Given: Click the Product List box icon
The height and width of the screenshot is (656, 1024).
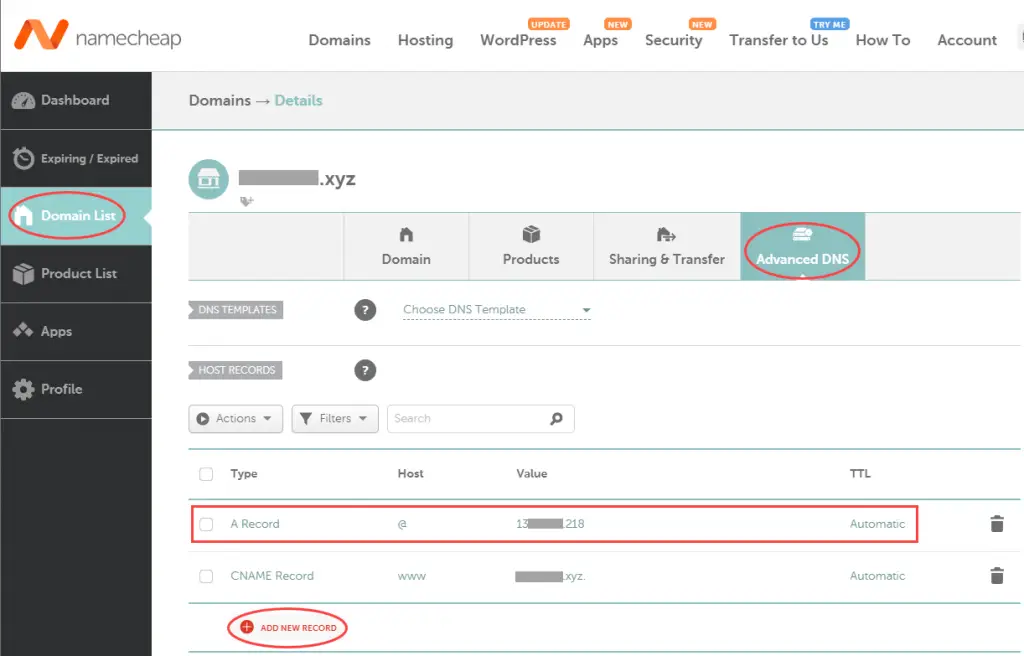Looking at the screenshot, I should [x=24, y=274].
